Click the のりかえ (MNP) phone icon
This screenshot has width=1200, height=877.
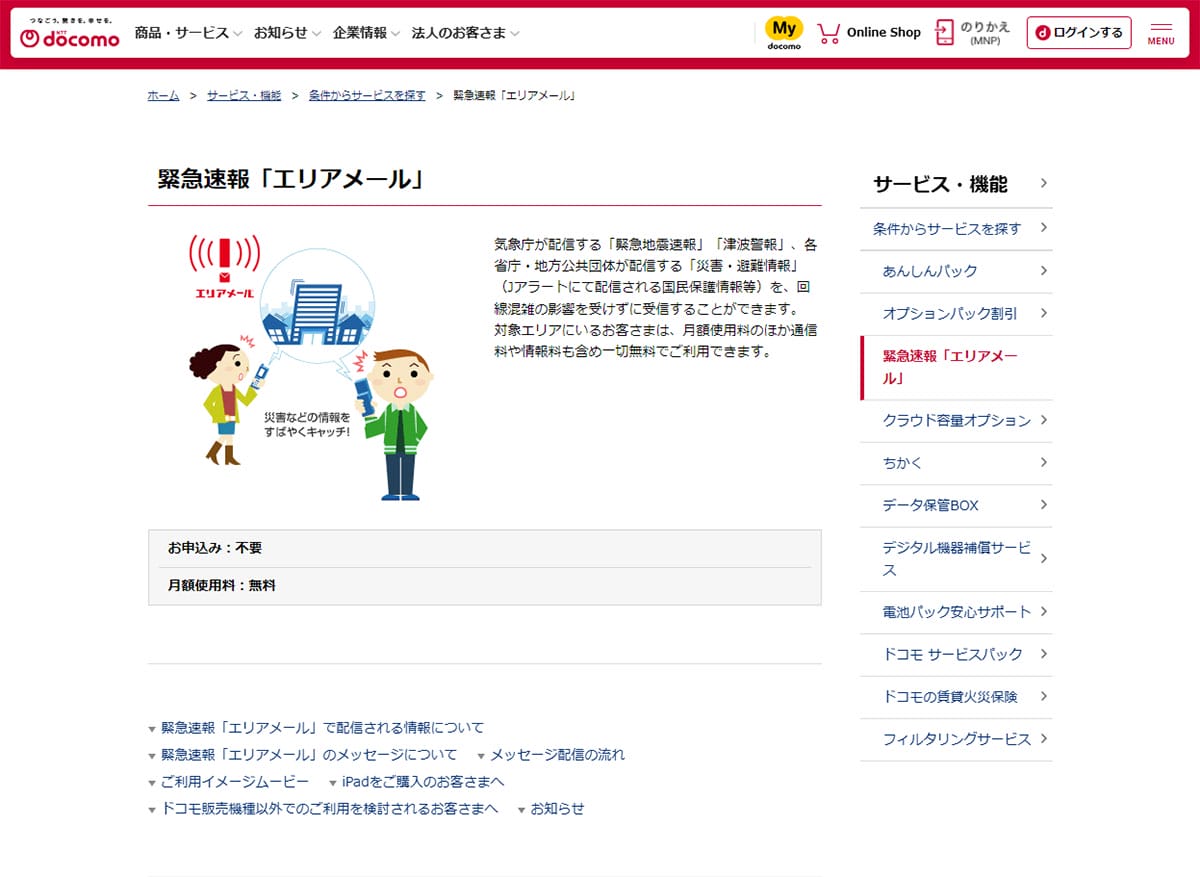[944, 33]
